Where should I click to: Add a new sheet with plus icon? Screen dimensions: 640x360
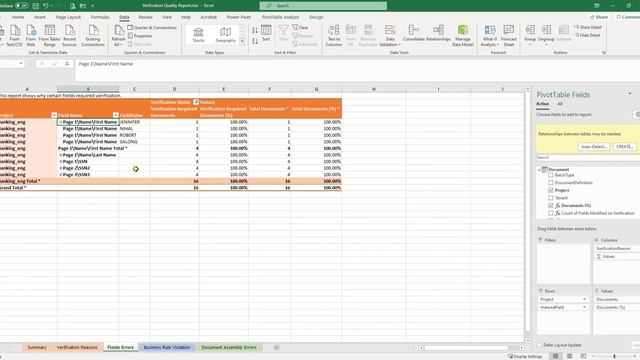[276, 347]
